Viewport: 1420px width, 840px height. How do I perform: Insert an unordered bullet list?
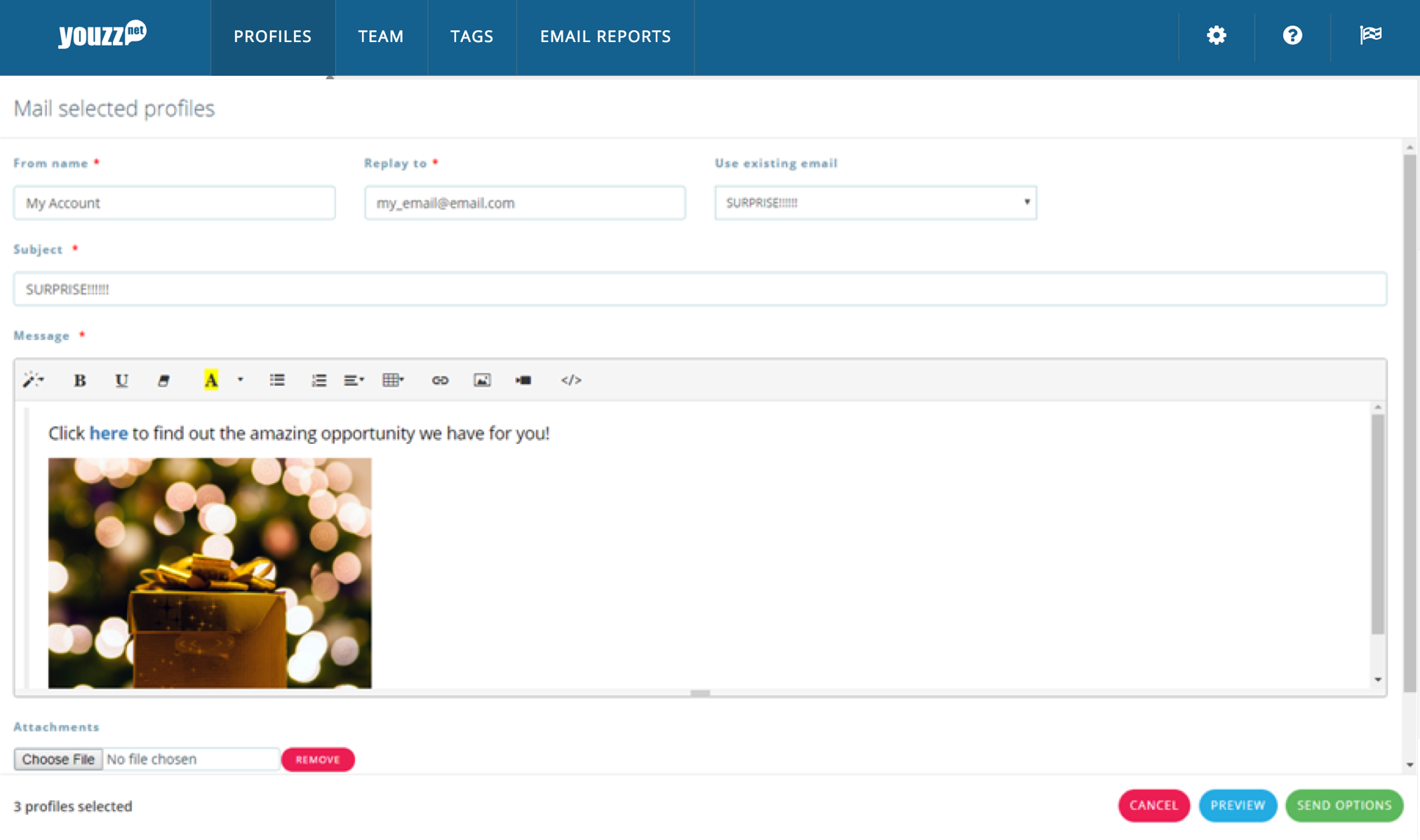click(x=277, y=380)
